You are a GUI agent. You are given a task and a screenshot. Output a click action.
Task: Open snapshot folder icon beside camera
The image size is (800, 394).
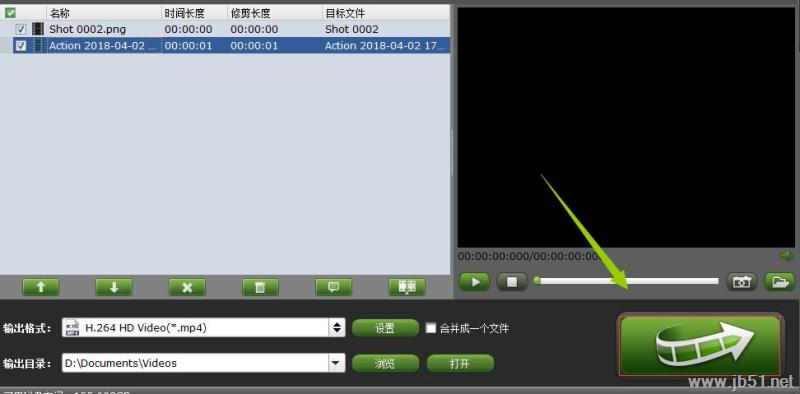tap(780, 282)
